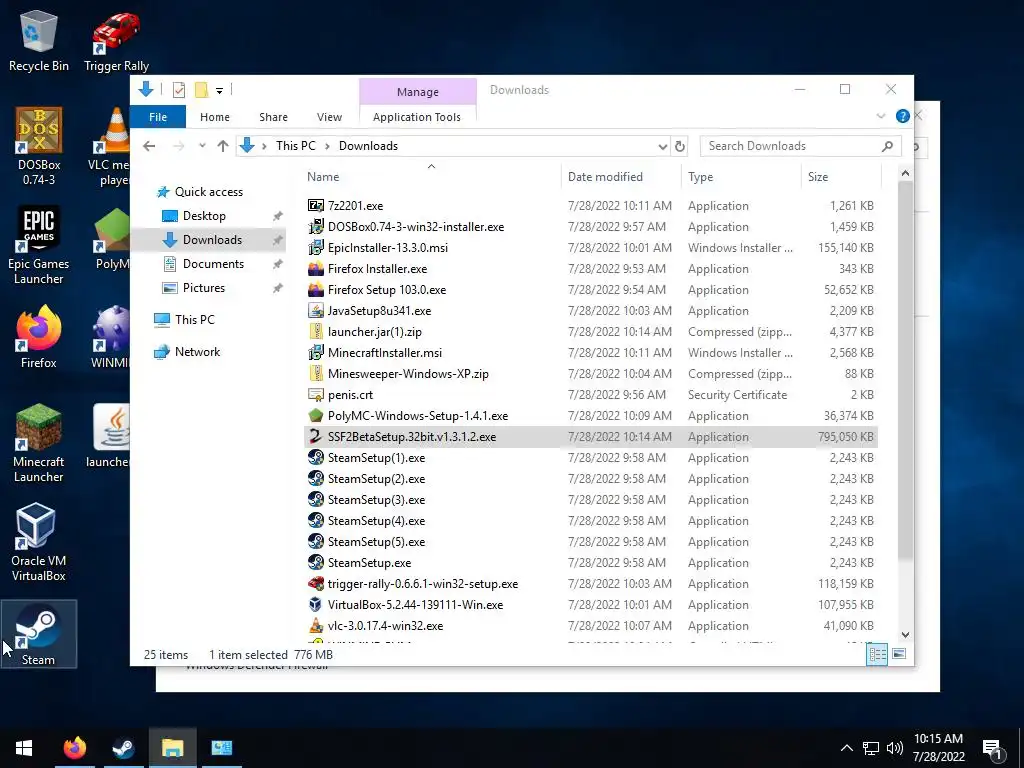
Task: Click New Folder icon in quick access toolbar
Action: (201, 89)
